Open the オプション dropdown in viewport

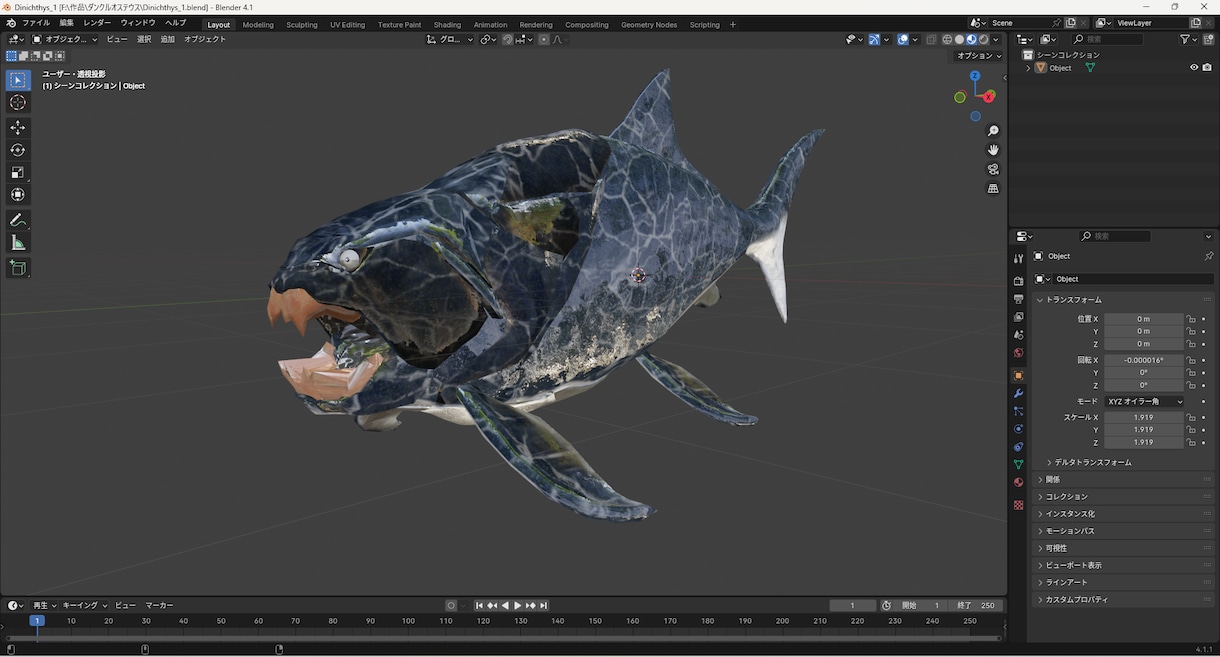pos(978,56)
